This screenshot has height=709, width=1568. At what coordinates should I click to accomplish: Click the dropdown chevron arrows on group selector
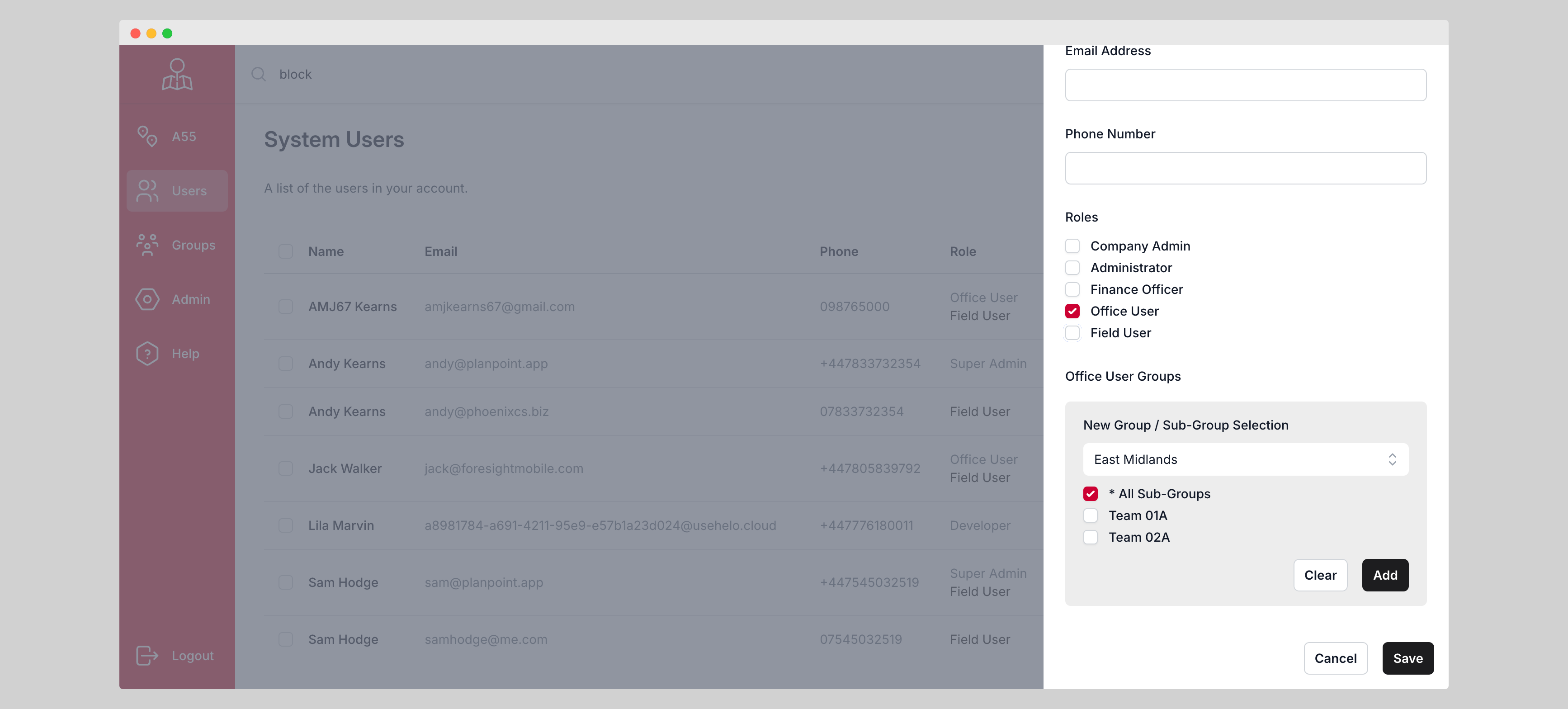[x=1392, y=459]
